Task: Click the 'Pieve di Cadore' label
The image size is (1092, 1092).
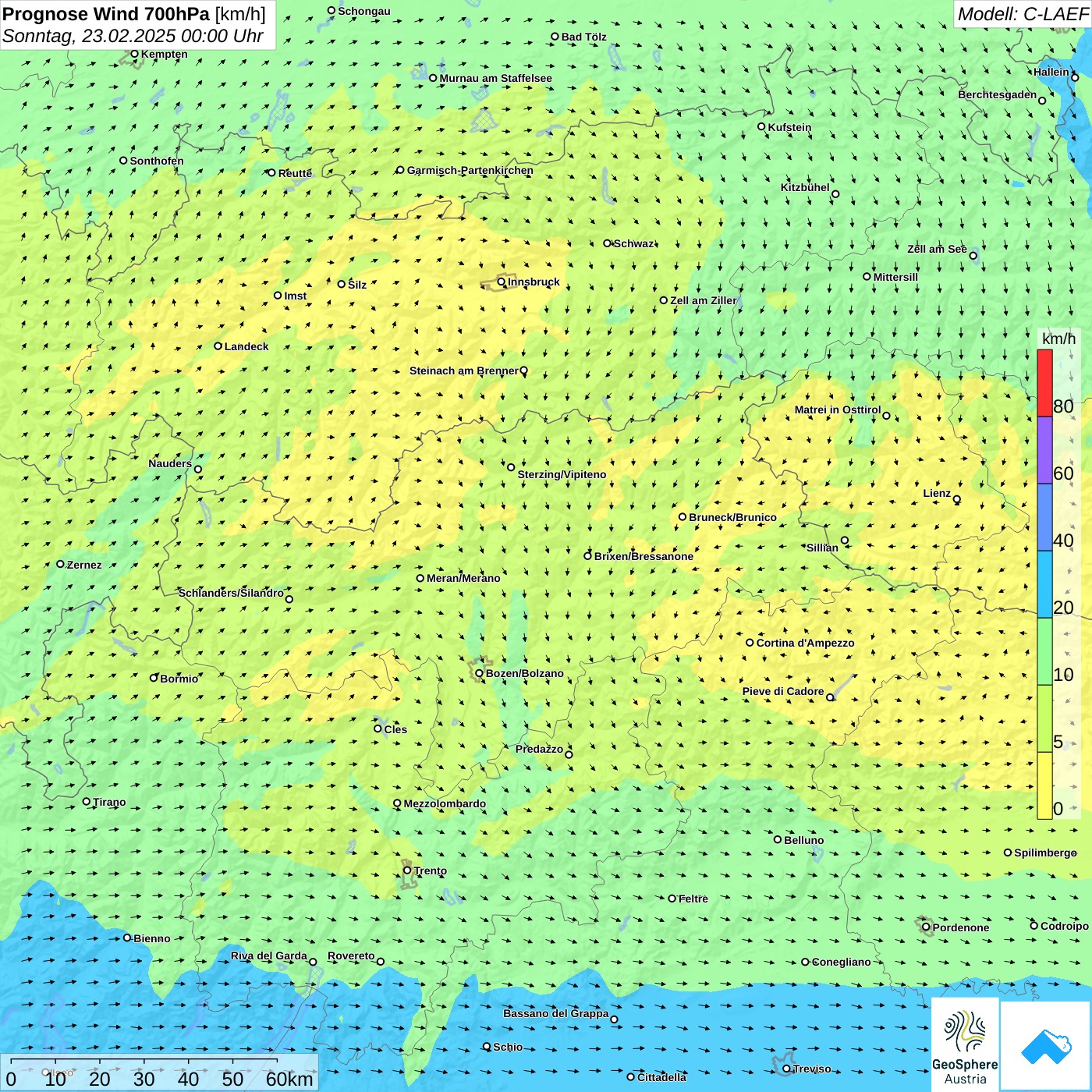Action: (783, 691)
